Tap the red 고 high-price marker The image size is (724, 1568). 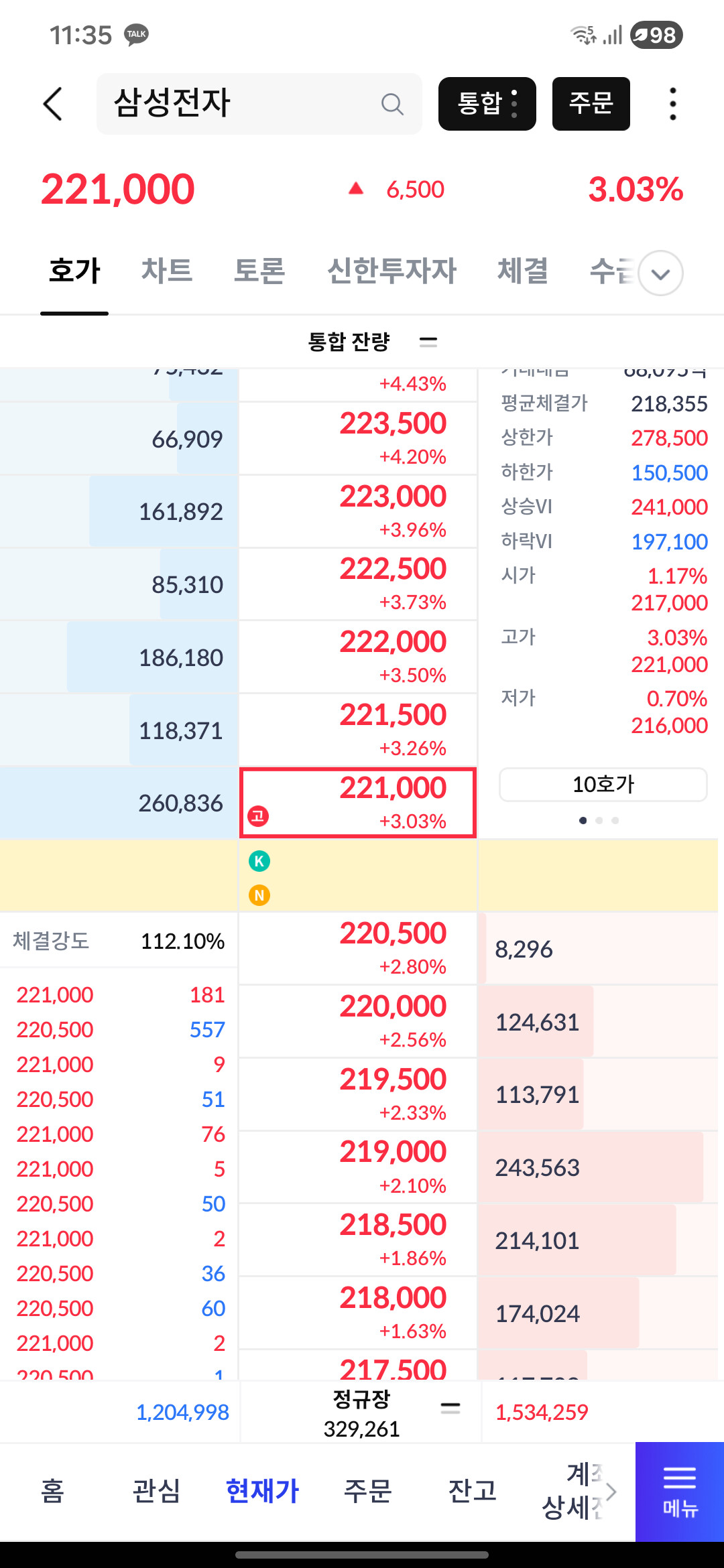(x=258, y=815)
